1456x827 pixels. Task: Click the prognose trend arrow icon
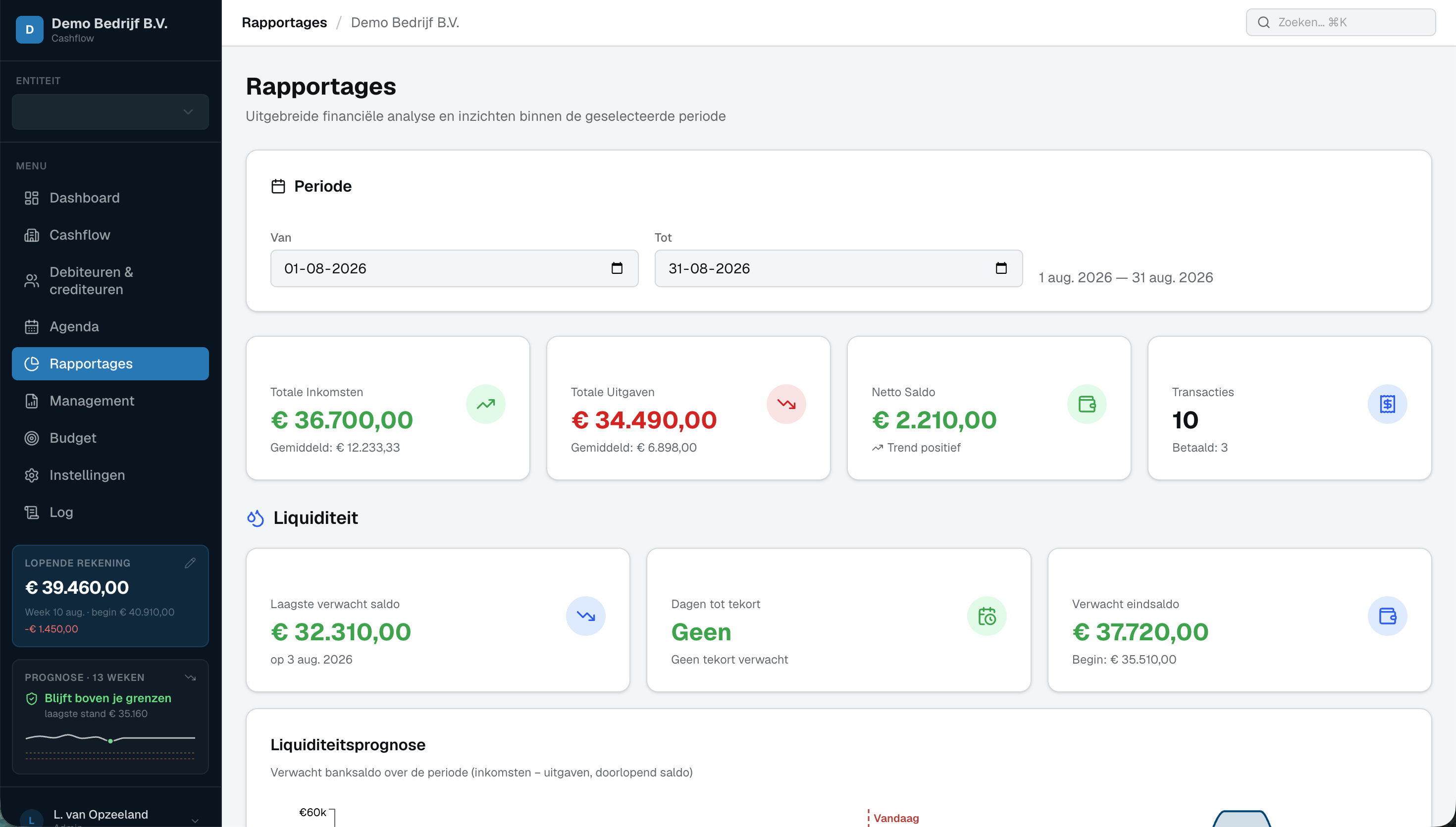click(190, 677)
